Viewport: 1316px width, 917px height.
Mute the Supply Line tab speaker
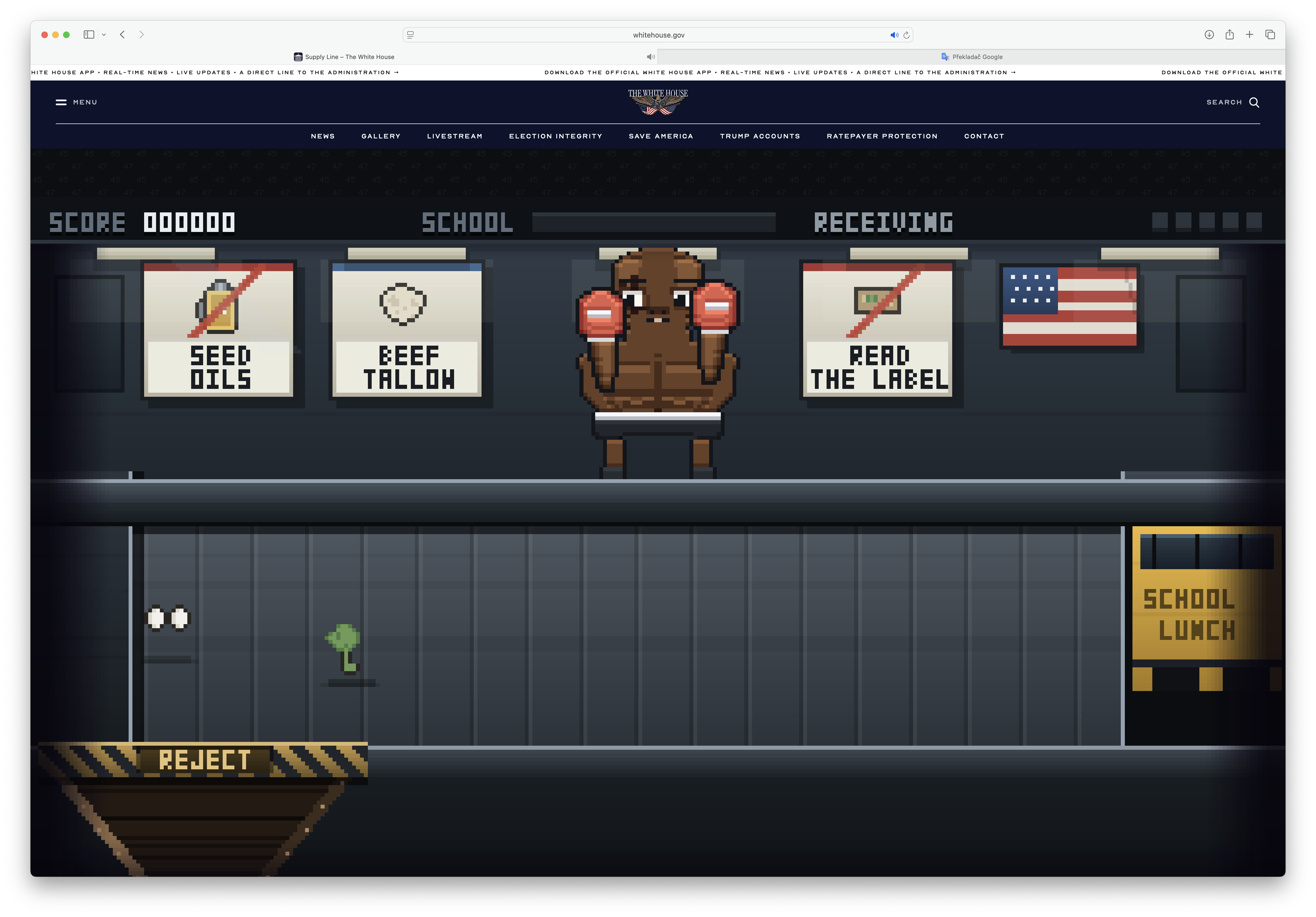tap(651, 57)
